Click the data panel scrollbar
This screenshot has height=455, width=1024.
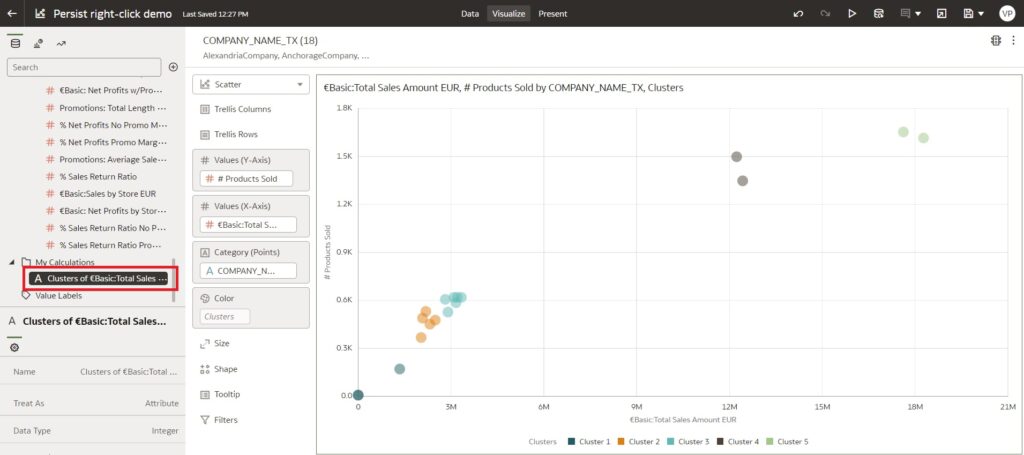pos(174,279)
